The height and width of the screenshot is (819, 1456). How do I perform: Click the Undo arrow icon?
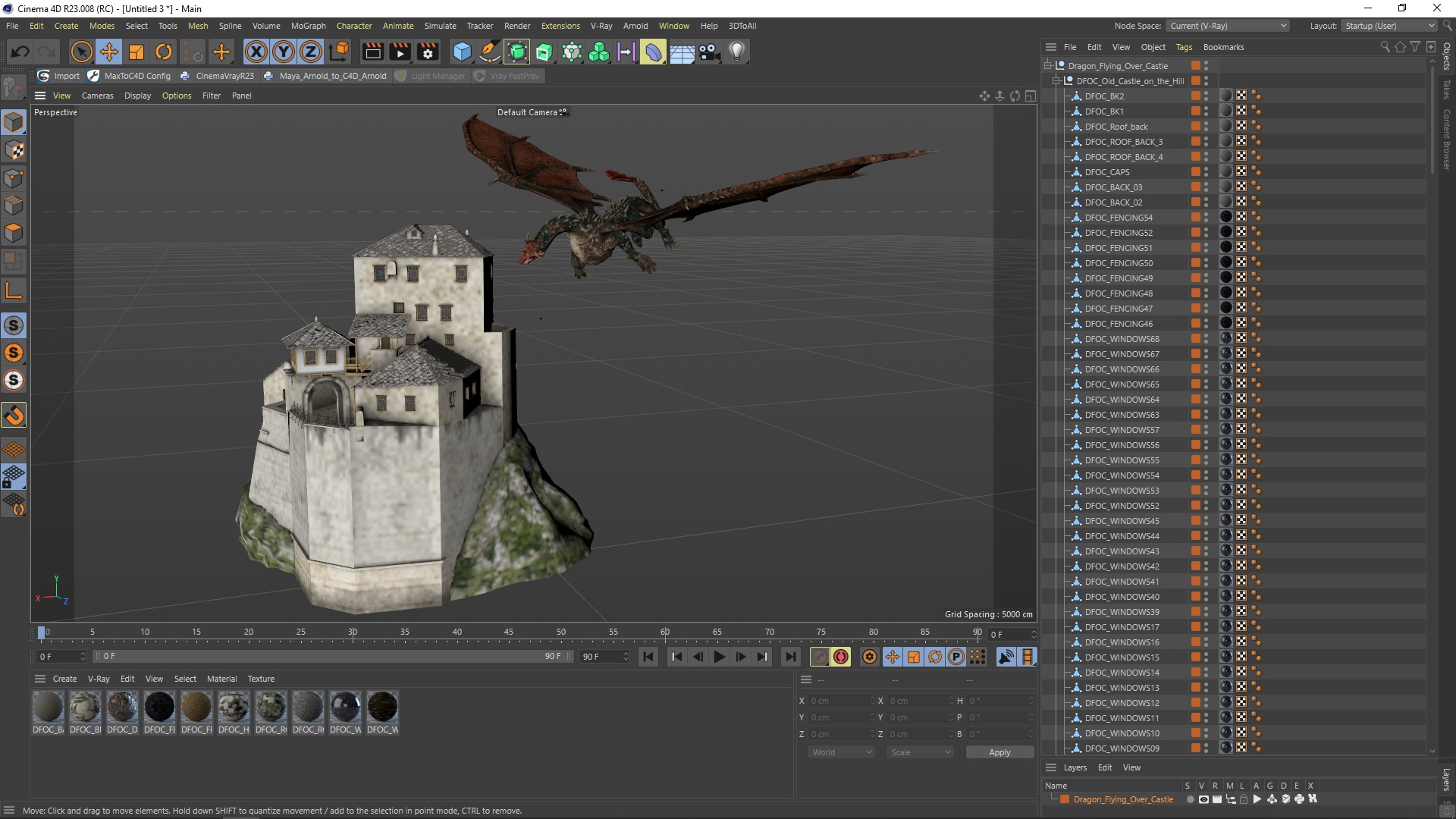[x=20, y=52]
